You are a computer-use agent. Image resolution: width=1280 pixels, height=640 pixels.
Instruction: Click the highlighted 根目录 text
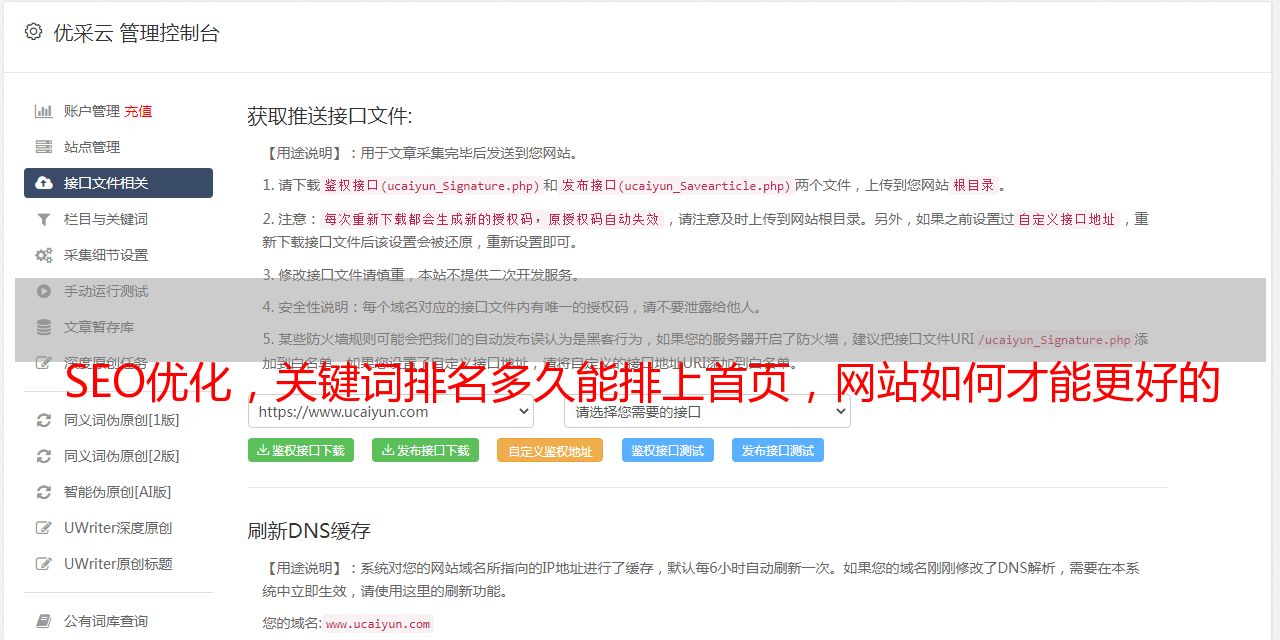click(974, 185)
